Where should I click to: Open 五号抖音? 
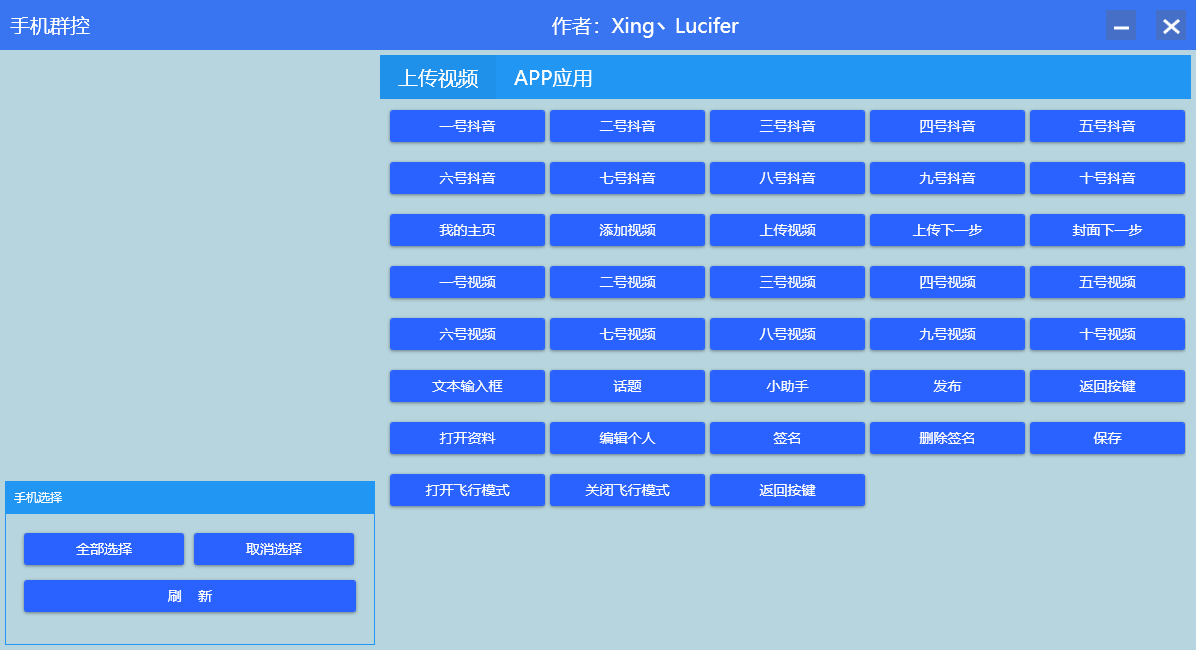point(1108,126)
